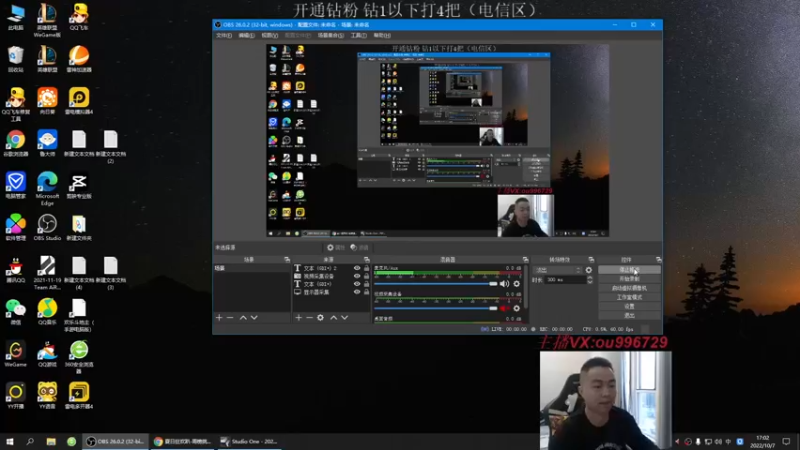Open the 帮助 menu in OBS
This screenshot has width=800, height=450.
click(x=382, y=35)
